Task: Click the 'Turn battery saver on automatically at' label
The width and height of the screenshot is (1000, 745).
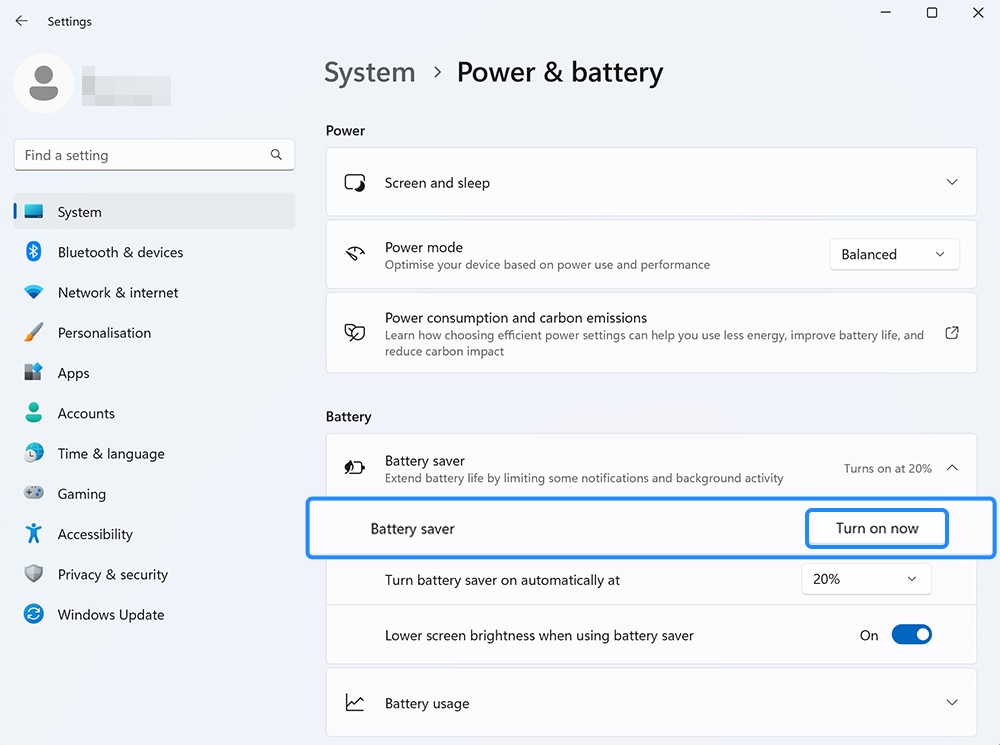Action: pos(502,580)
